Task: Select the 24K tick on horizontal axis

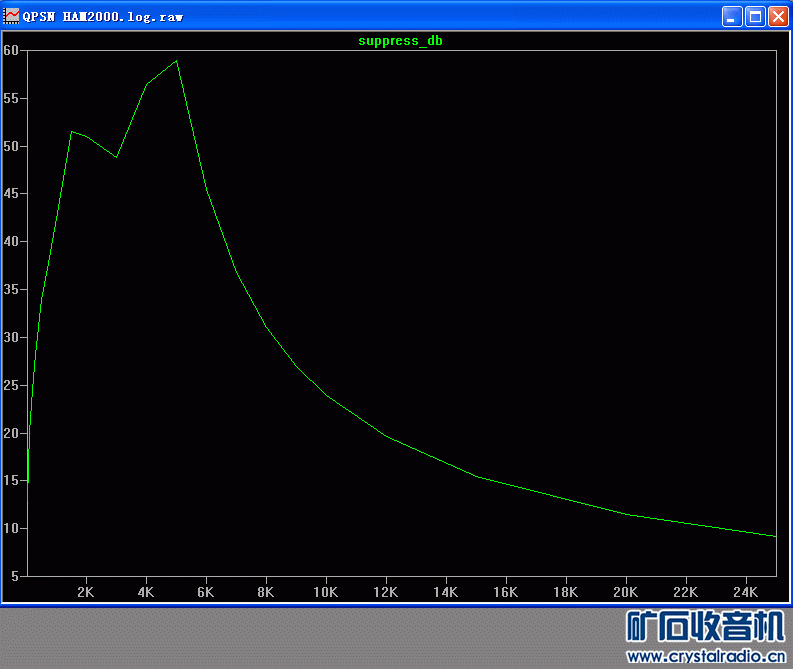Action: click(746, 591)
